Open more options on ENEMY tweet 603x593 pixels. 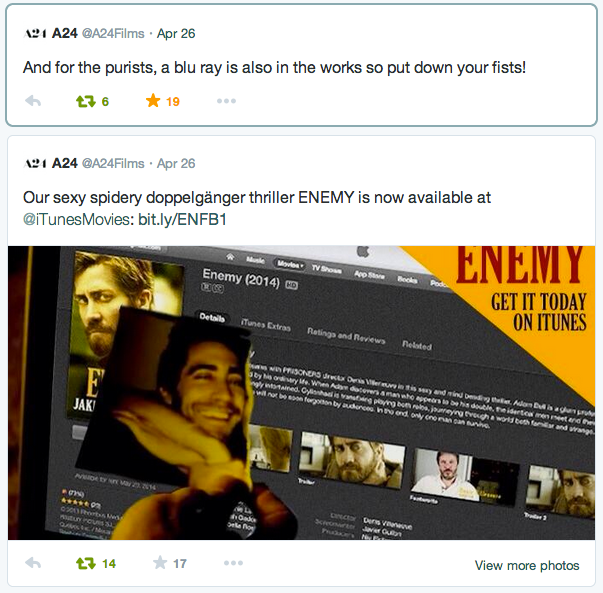point(233,563)
